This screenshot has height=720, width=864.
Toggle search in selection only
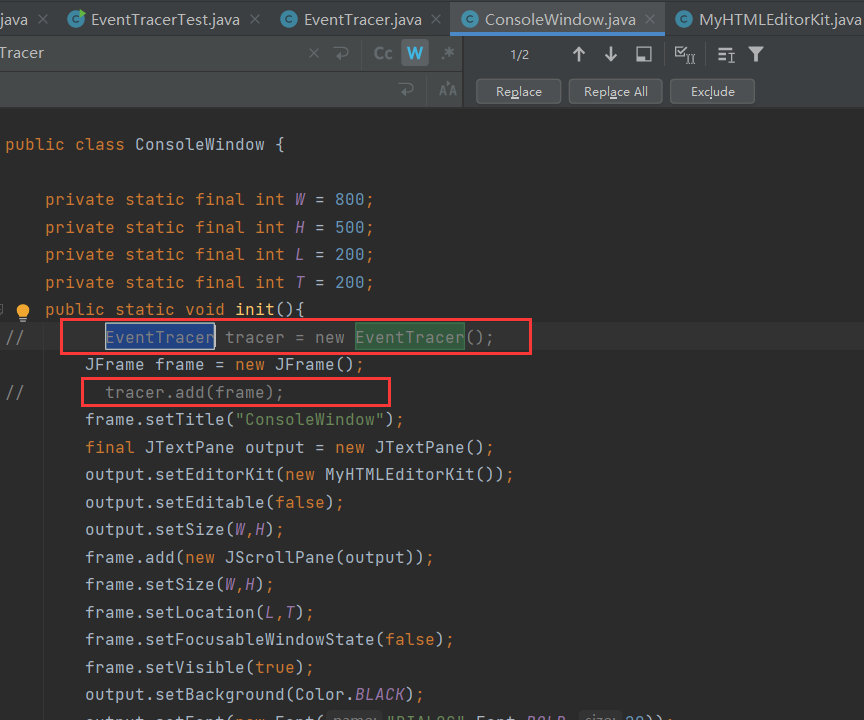pyautogui.click(x=644, y=54)
